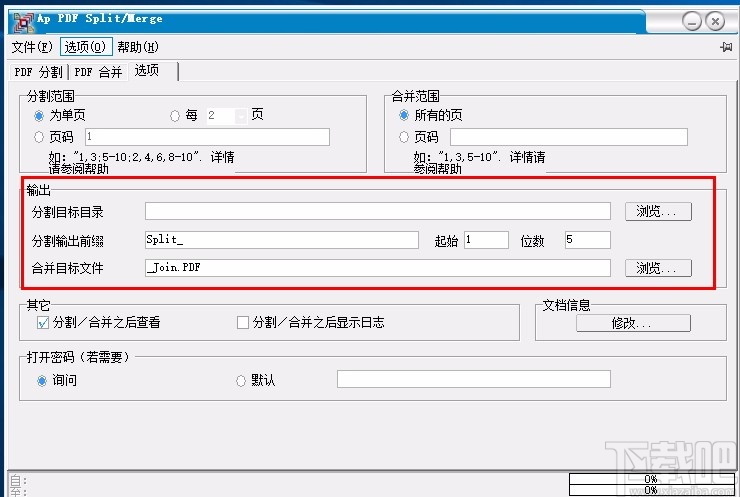The height and width of the screenshot is (497, 740).
Task: Close the Ap PDF Split/Merge window
Action: point(715,21)
